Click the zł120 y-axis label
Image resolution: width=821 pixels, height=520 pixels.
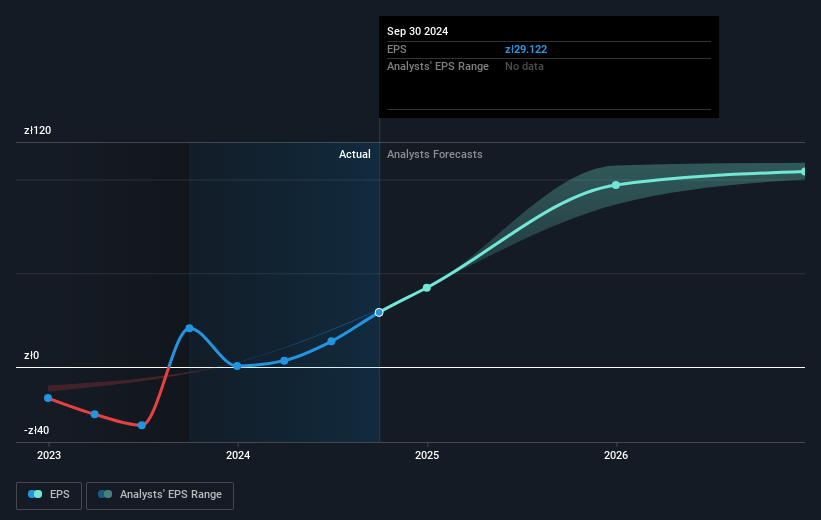[x=38, y=130]
